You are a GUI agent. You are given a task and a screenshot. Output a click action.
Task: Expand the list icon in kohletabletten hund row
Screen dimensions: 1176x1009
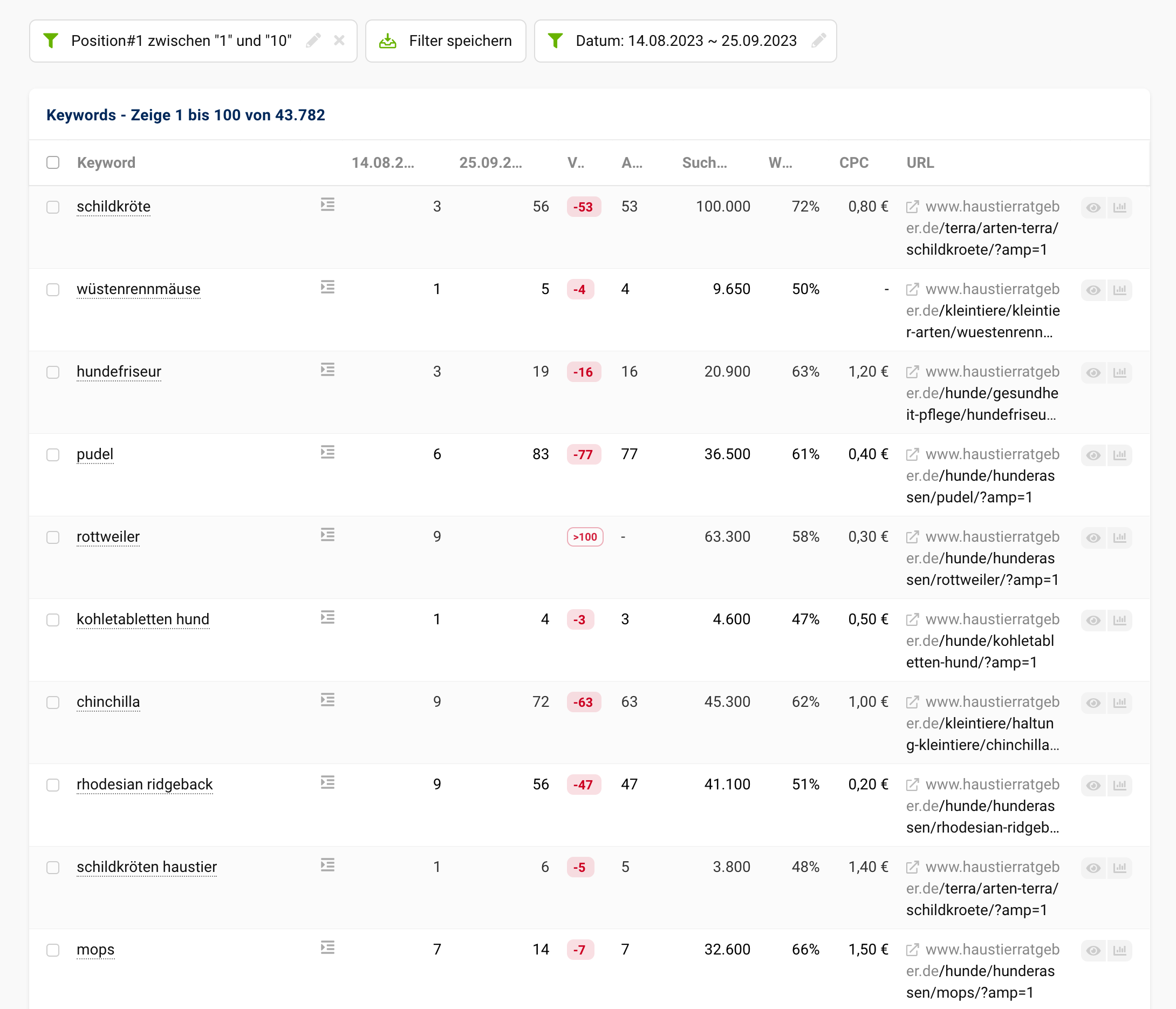click(x=327, y=617)
